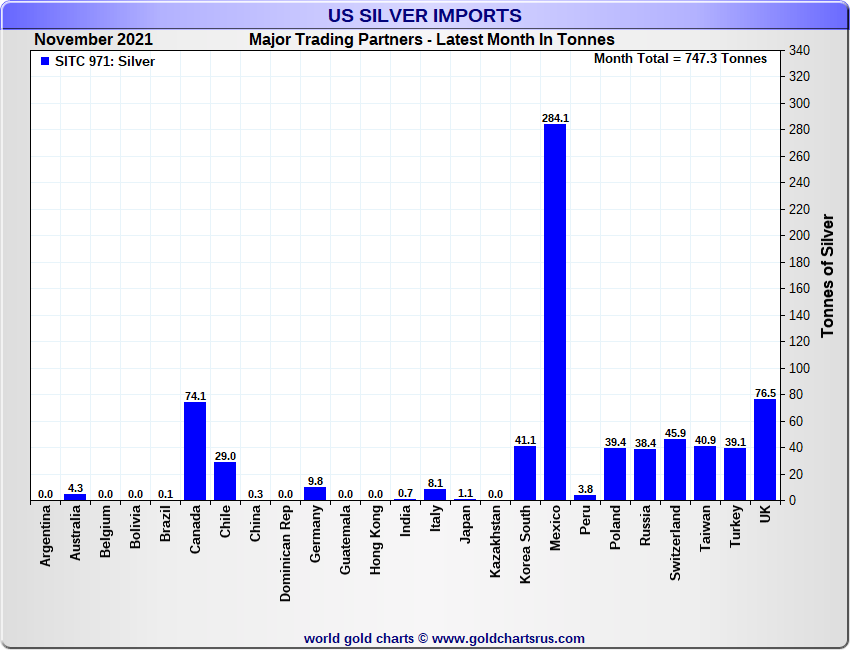Click the Taiwan bar labeled 40.9
The image size is (850, 650).
tap(705, 473)
